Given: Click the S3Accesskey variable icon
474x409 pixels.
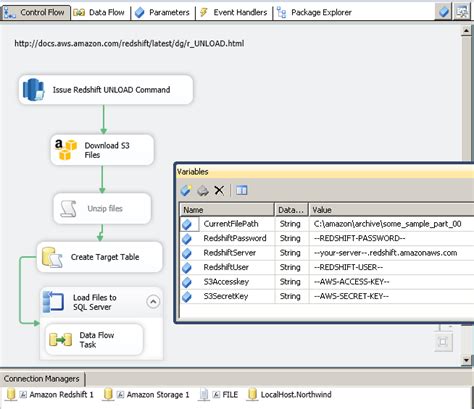Looking at the screenshot, I should coord(187,282).
